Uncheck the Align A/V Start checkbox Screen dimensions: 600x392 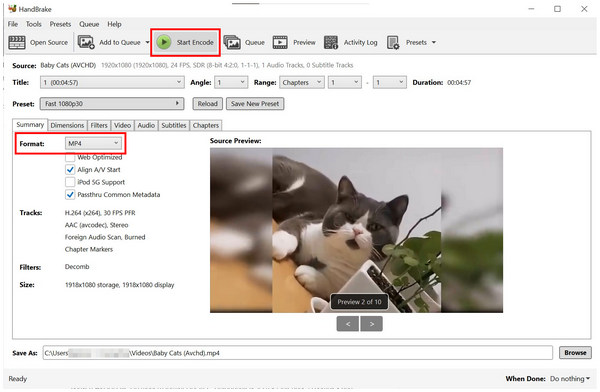(70, 170)
